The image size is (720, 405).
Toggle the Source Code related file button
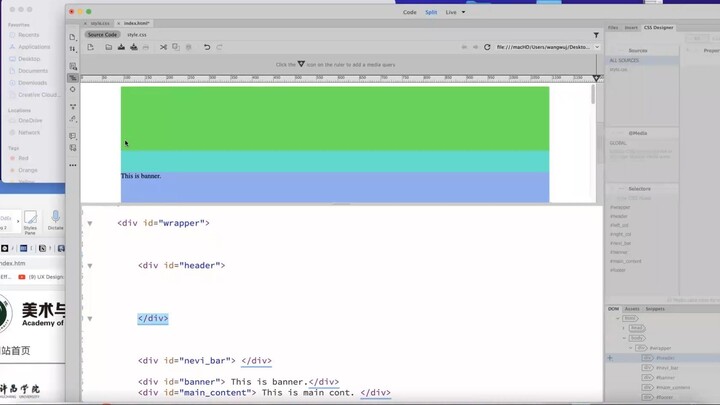click(x=102, y=35)
